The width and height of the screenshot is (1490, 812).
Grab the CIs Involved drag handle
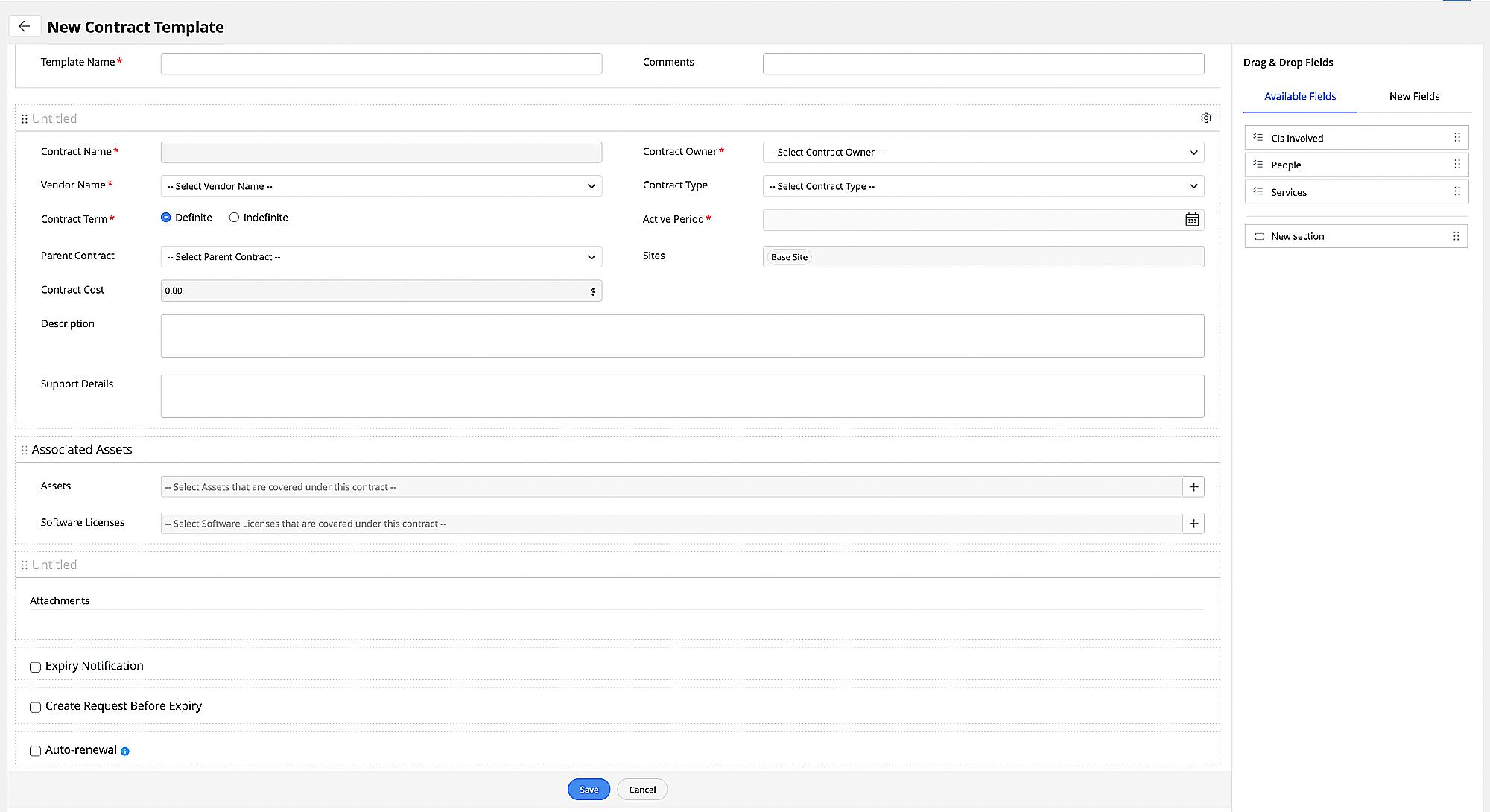pyautogui.click(x=1456, y=138)
